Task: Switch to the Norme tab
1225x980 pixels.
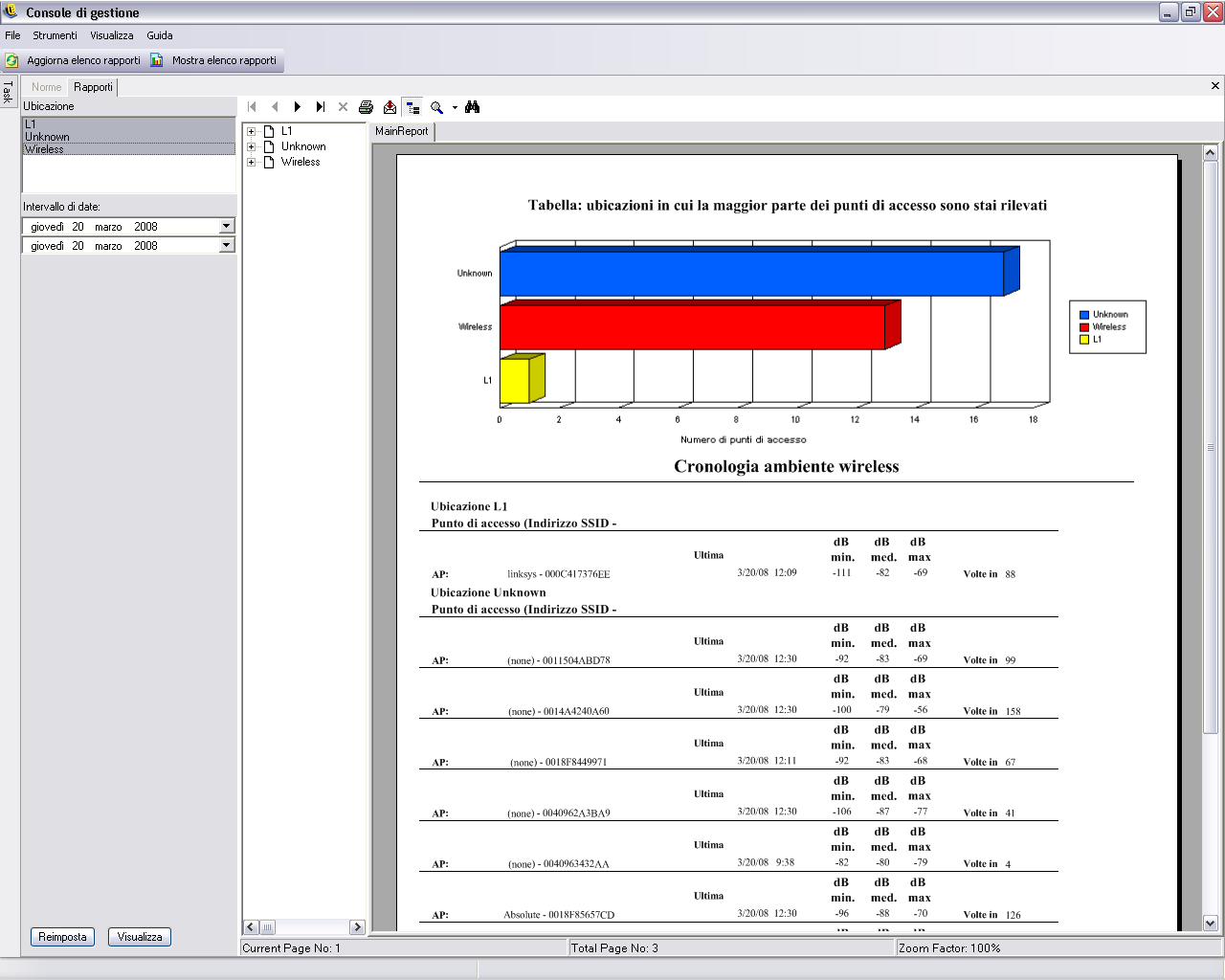Action: pyautogui.click(x=46, y=87)
